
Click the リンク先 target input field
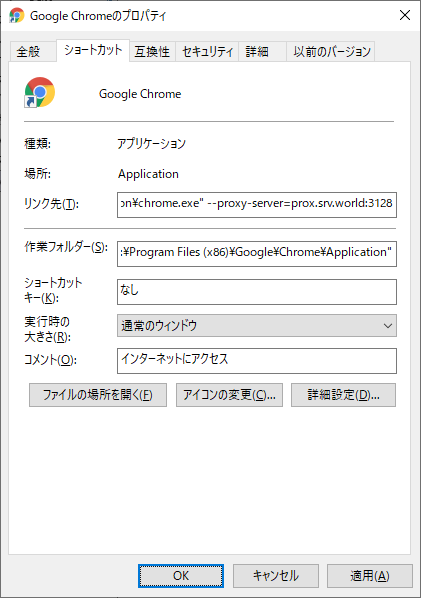coord(257,205)
